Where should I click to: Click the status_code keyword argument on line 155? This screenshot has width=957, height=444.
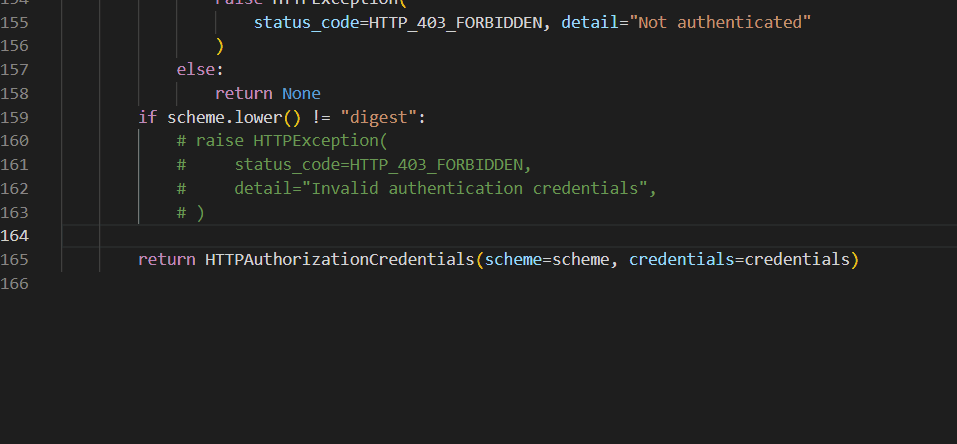[306, 23]
